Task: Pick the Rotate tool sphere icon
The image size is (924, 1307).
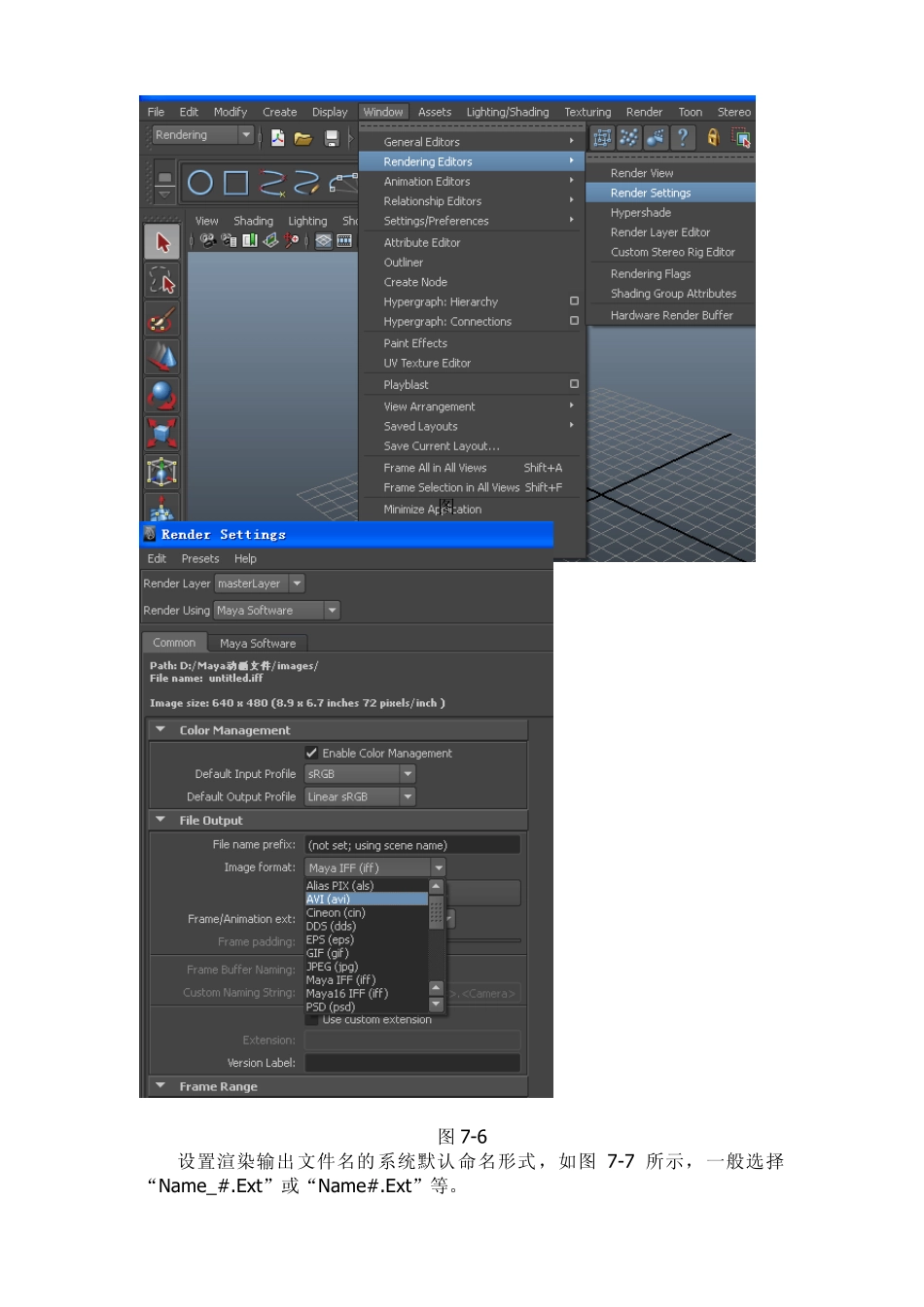Action: [x=161, y=395]
